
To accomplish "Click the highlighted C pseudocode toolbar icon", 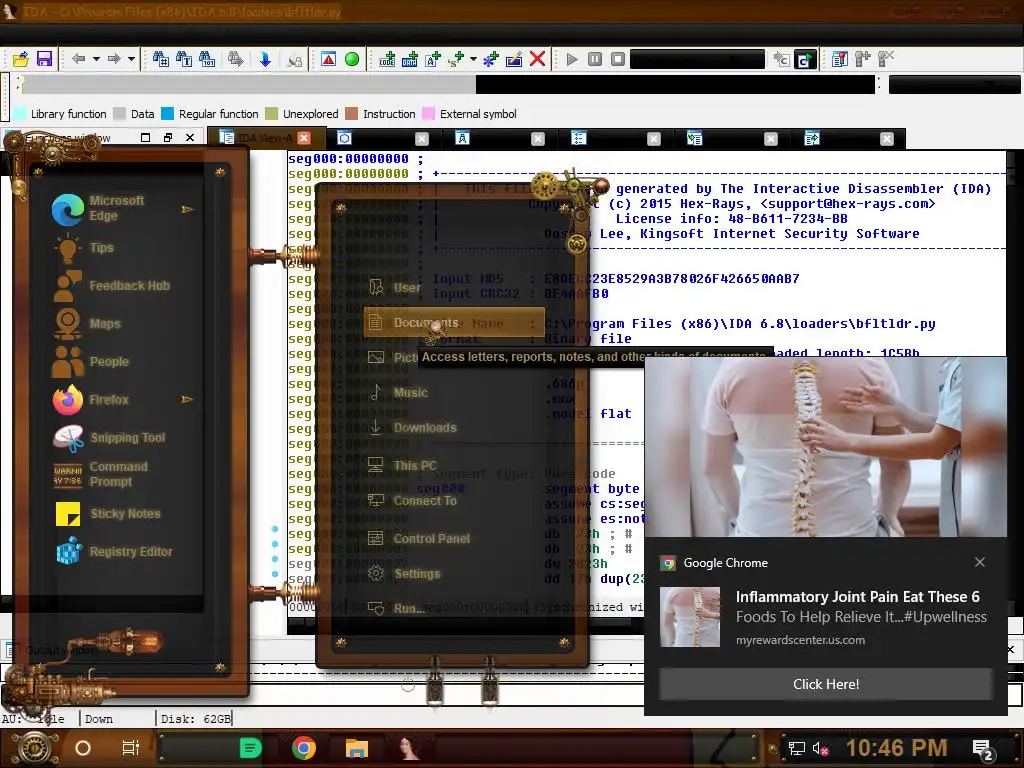I will (805, 59).
